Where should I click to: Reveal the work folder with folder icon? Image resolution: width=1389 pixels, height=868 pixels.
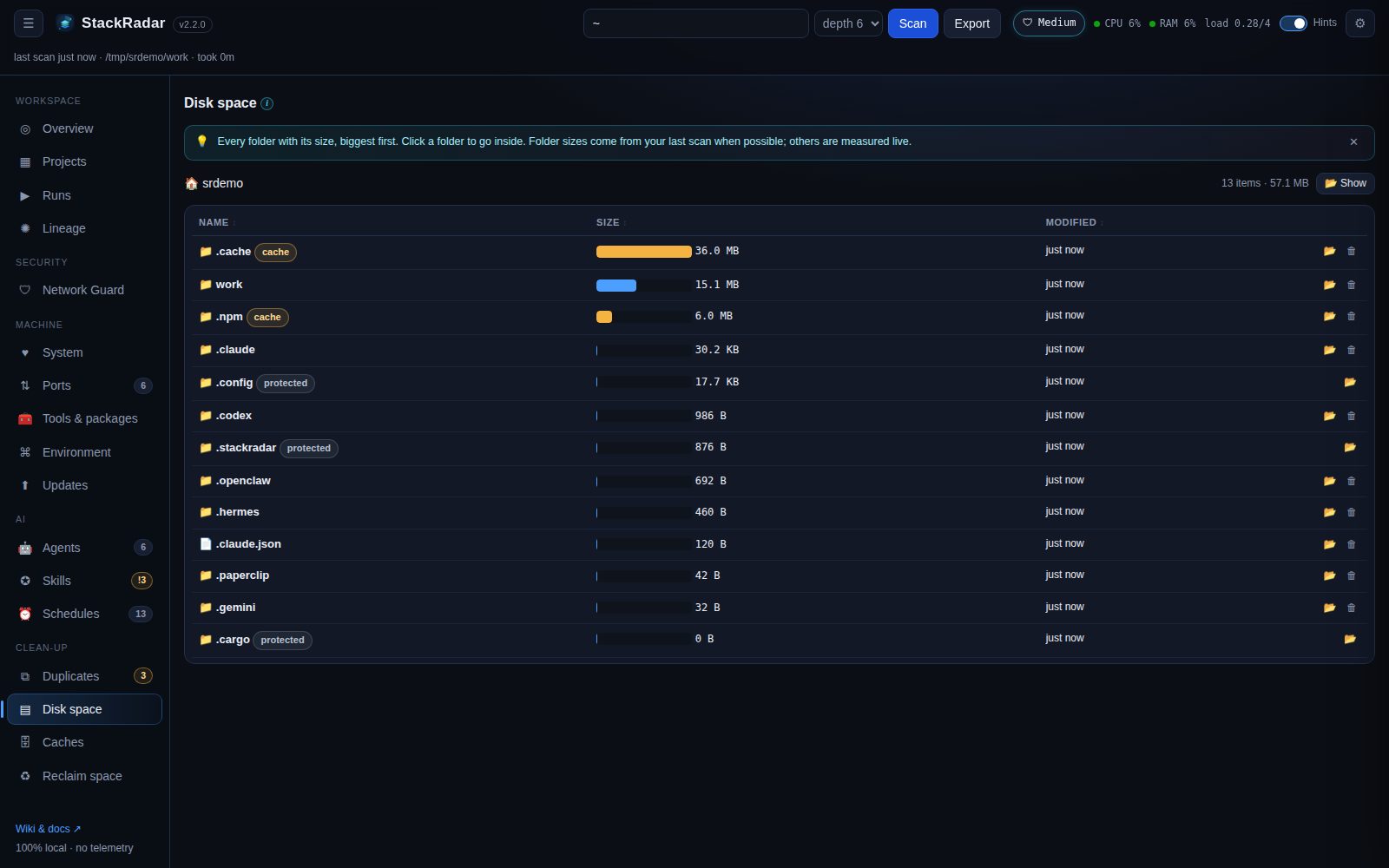click(x=1329, y=285)
